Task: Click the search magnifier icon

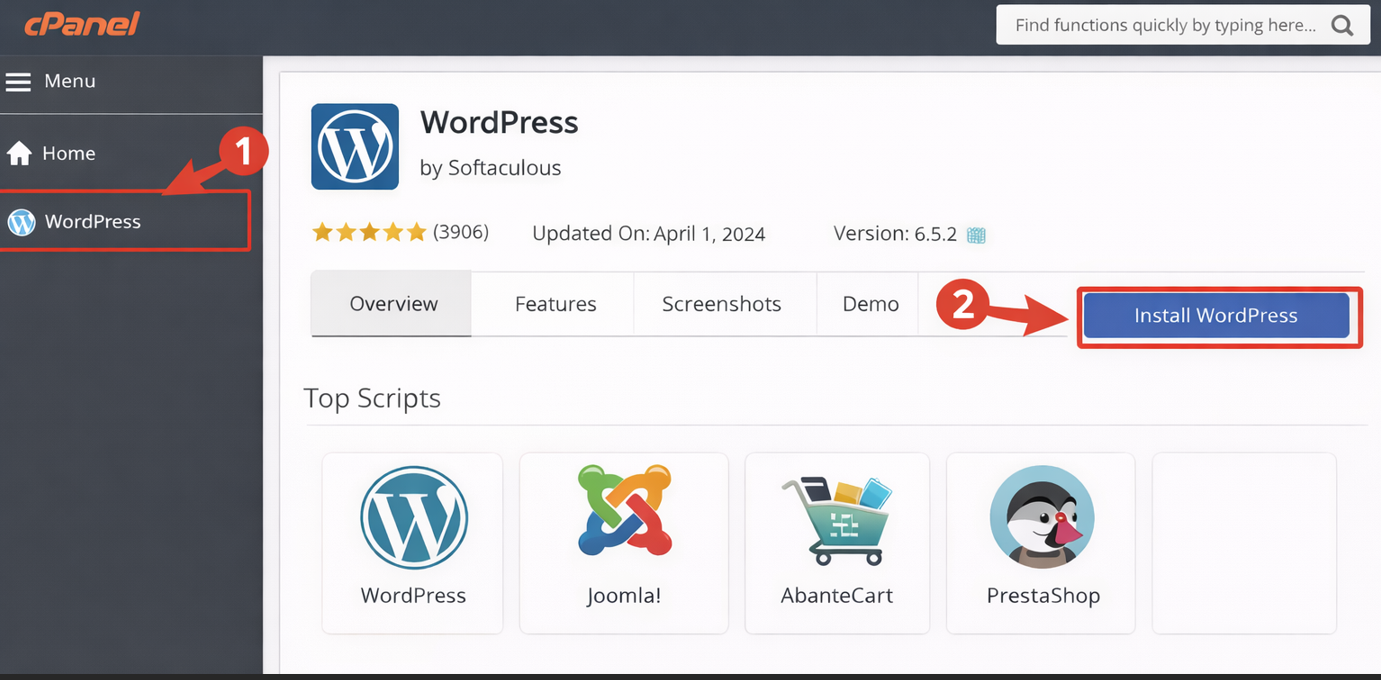Action: (1342, 25)
